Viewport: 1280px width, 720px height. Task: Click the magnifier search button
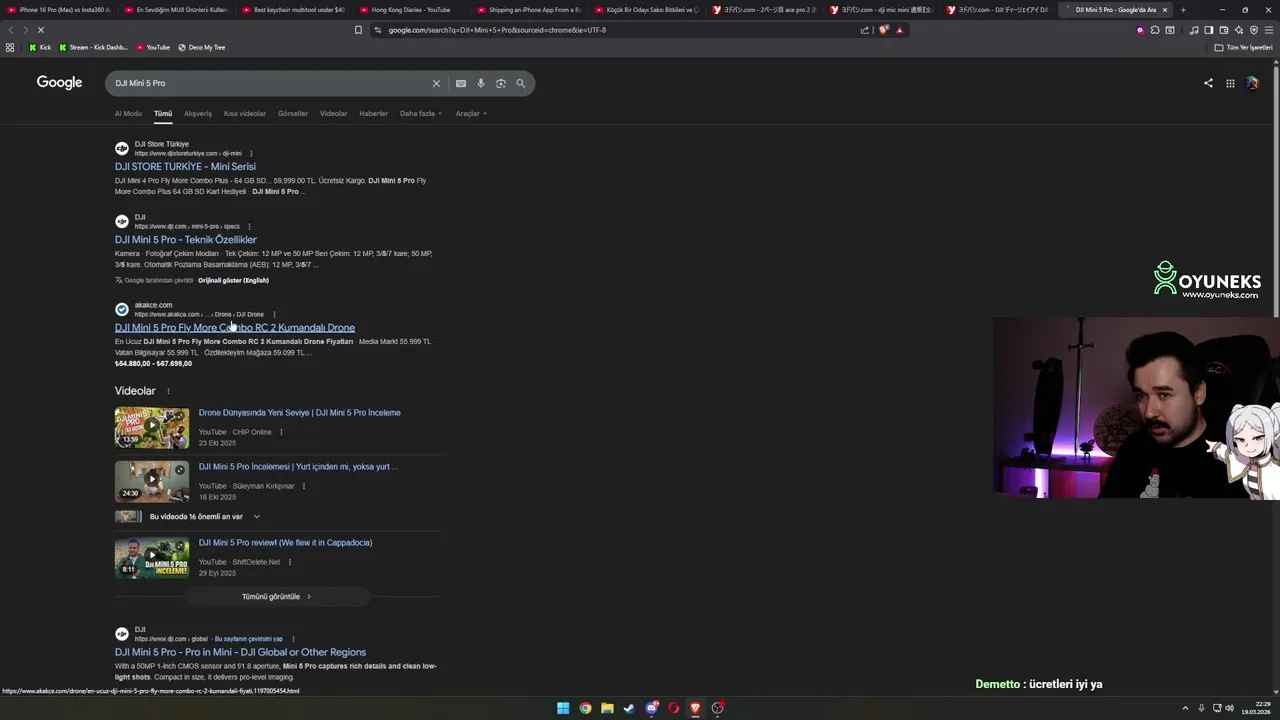[x=520, y=83]
